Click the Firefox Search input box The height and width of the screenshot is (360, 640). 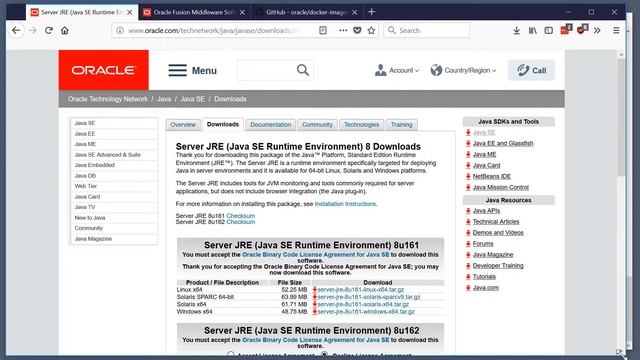click(427, 30)
